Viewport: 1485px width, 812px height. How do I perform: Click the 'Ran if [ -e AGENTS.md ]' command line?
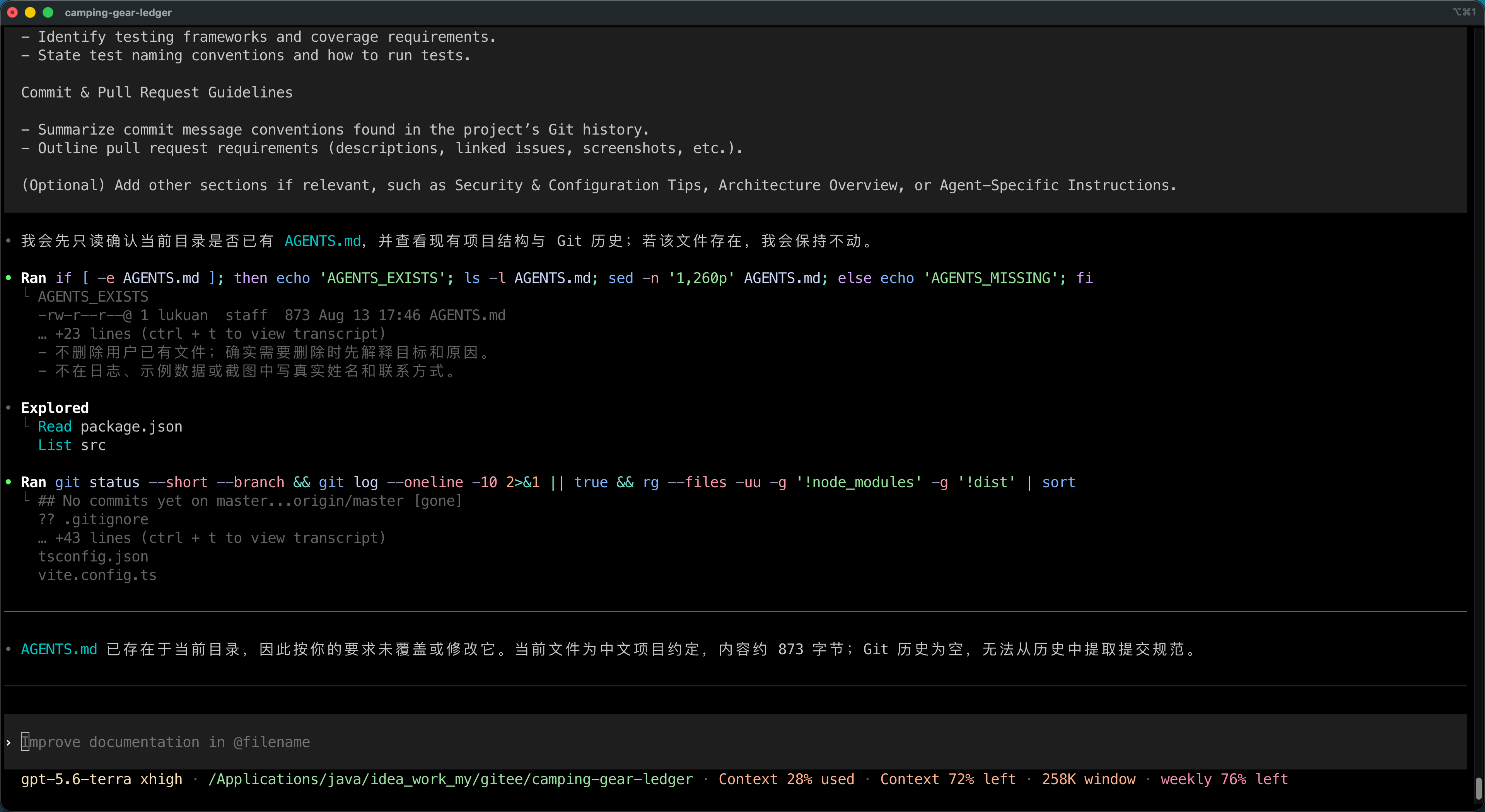click(x=557, y=278)
